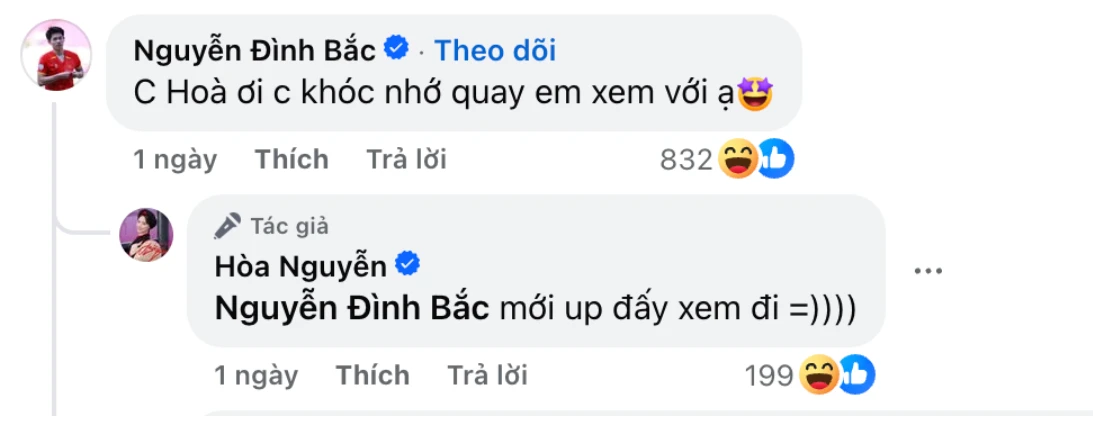
Task: Open three-dot options menu for the reply
Action: pyautogui.click(x=928, y=270)
